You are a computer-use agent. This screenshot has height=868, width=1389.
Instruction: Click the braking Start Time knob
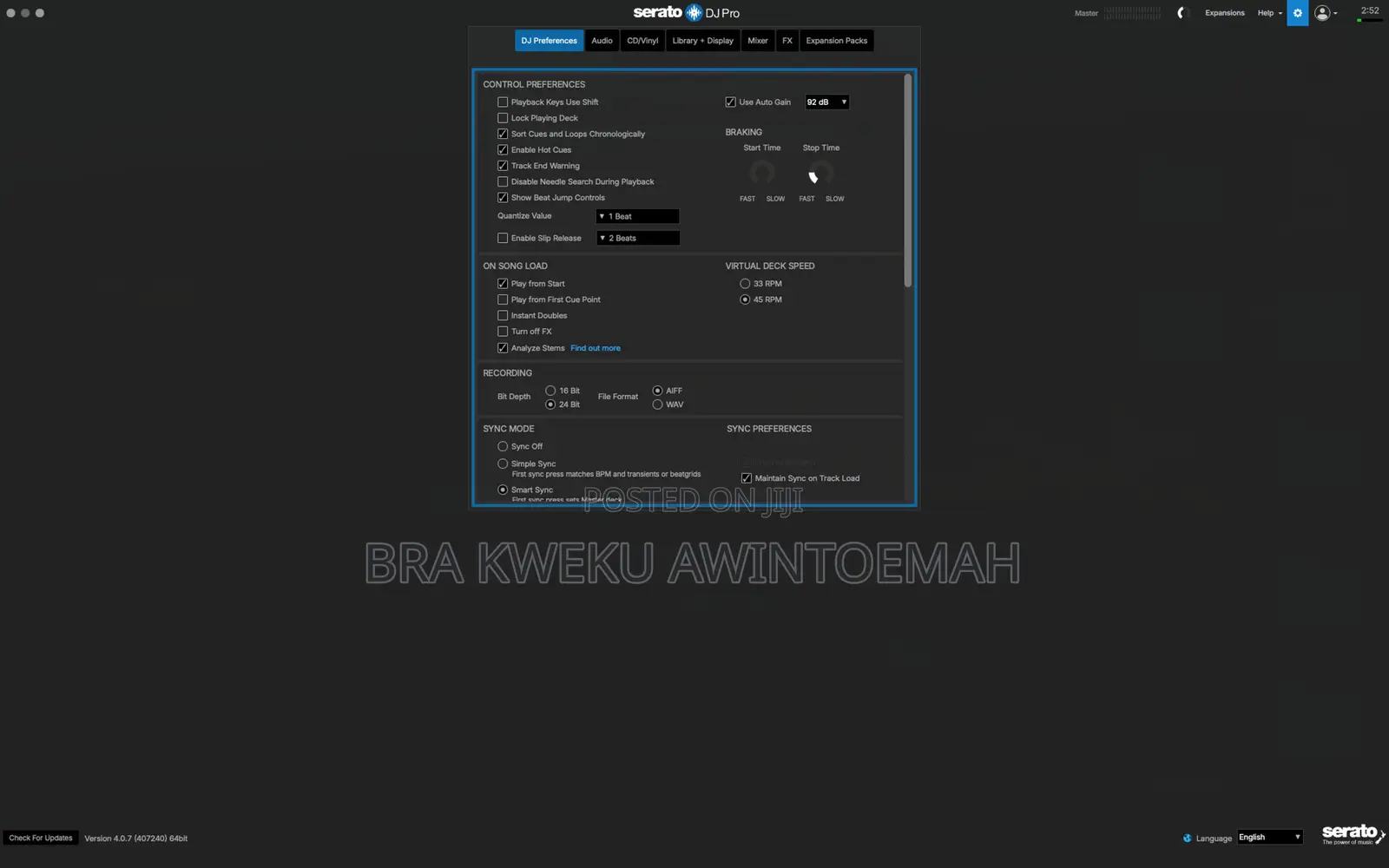point(762,173)
